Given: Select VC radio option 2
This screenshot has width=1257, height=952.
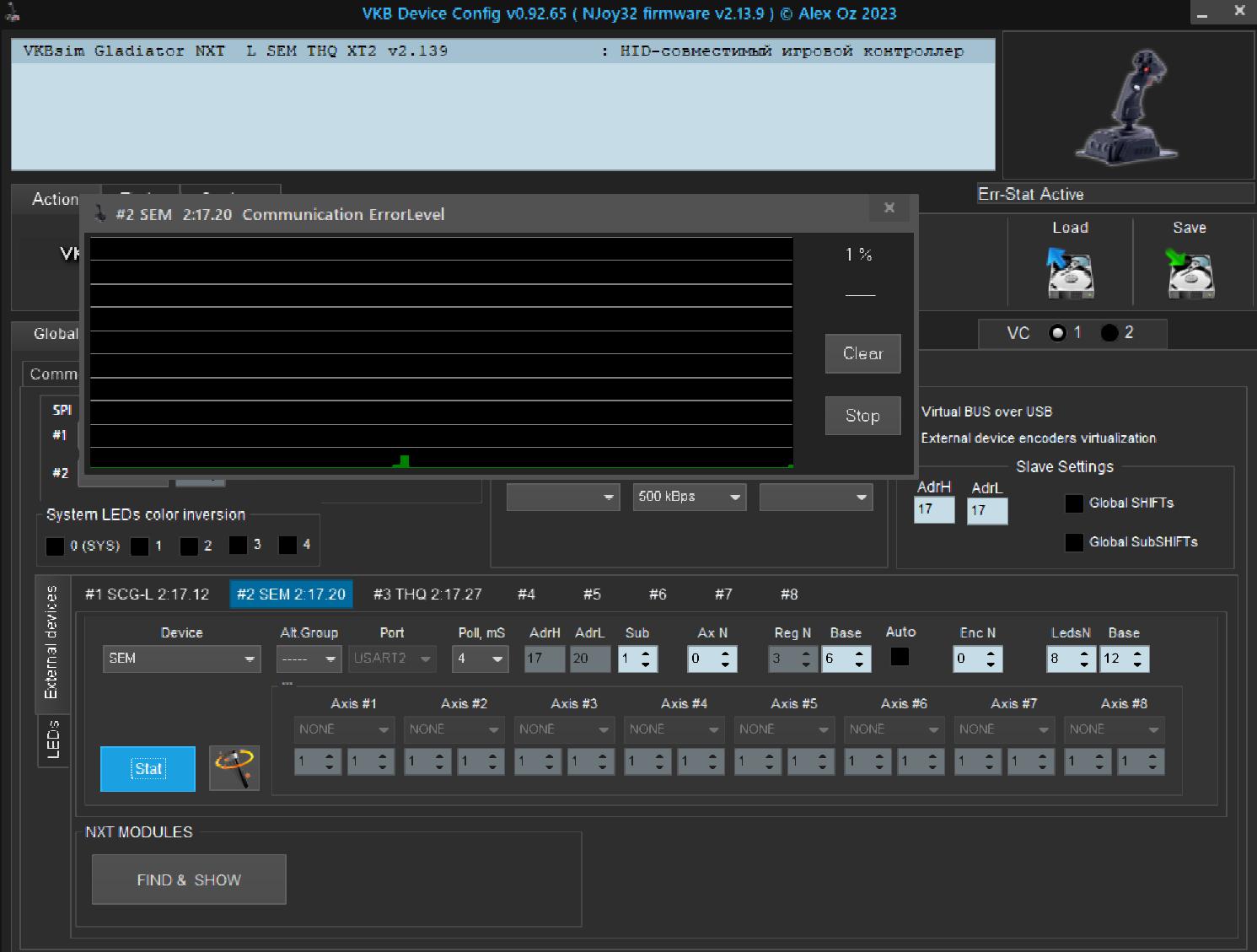Looking at the screenshot, I should (1109, 333).
